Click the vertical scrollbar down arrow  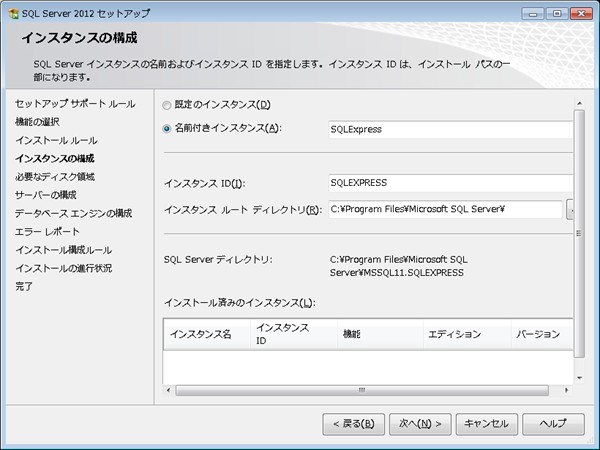pos(579,378)
